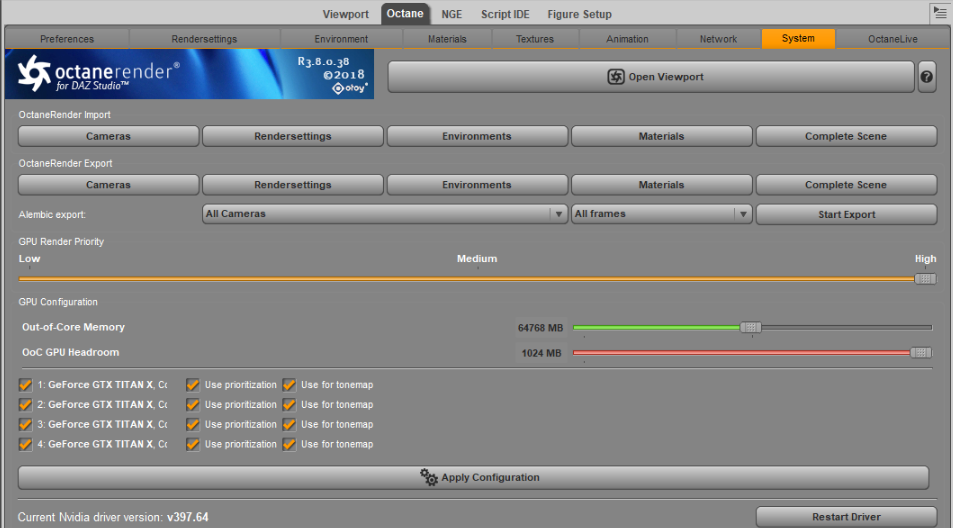Image resolution: width=953 pixels, height=528 pixels.
Task: Click the Restart Driver button
Action: (846, 517)
